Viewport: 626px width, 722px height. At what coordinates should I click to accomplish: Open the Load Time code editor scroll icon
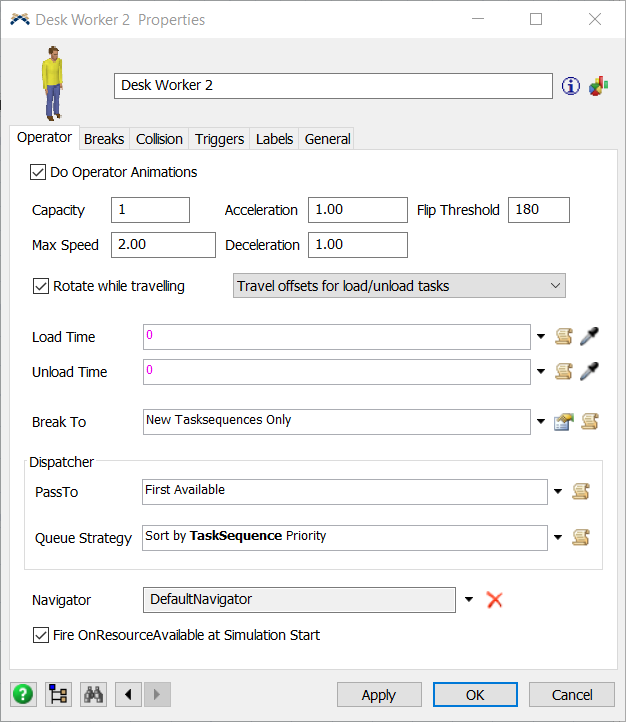click(x=564, y=337)
